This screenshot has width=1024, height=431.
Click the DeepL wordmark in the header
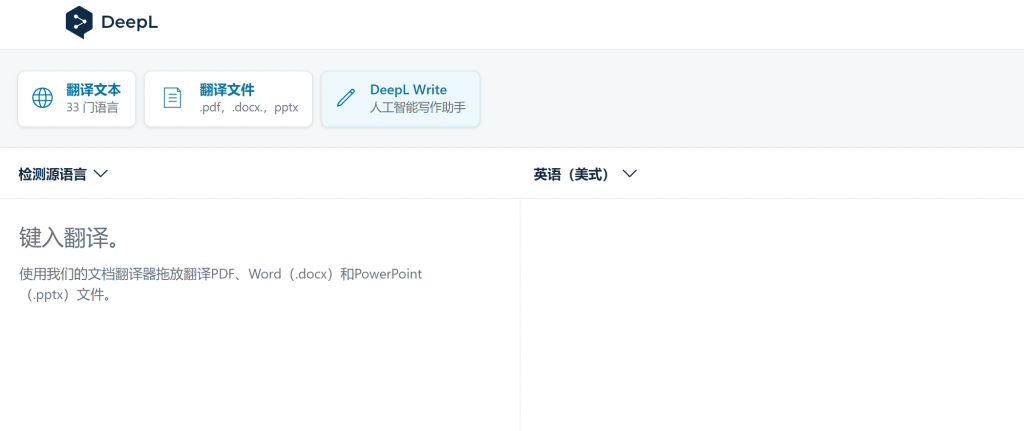pos(129,23)
